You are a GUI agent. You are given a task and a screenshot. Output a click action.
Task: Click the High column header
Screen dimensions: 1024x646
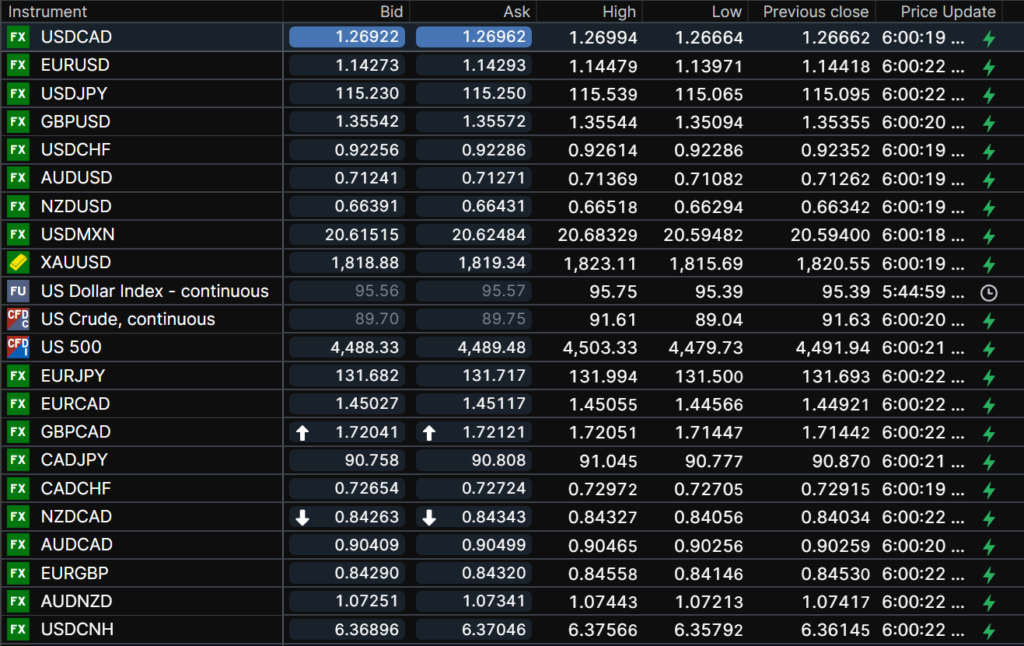[619, 12]
